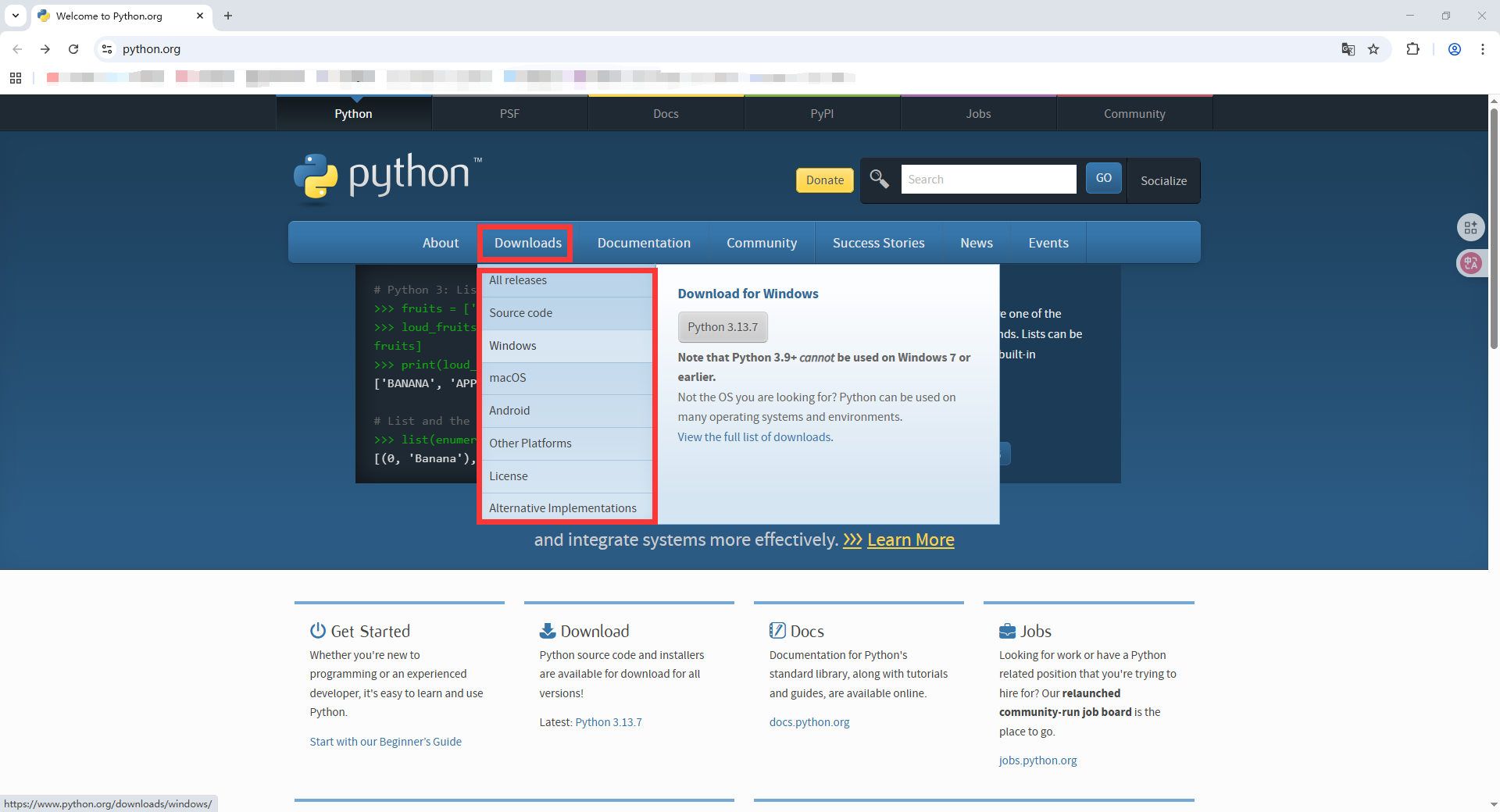Open the About menu
Screen dimensions: 1500x812
coord(441,243)
